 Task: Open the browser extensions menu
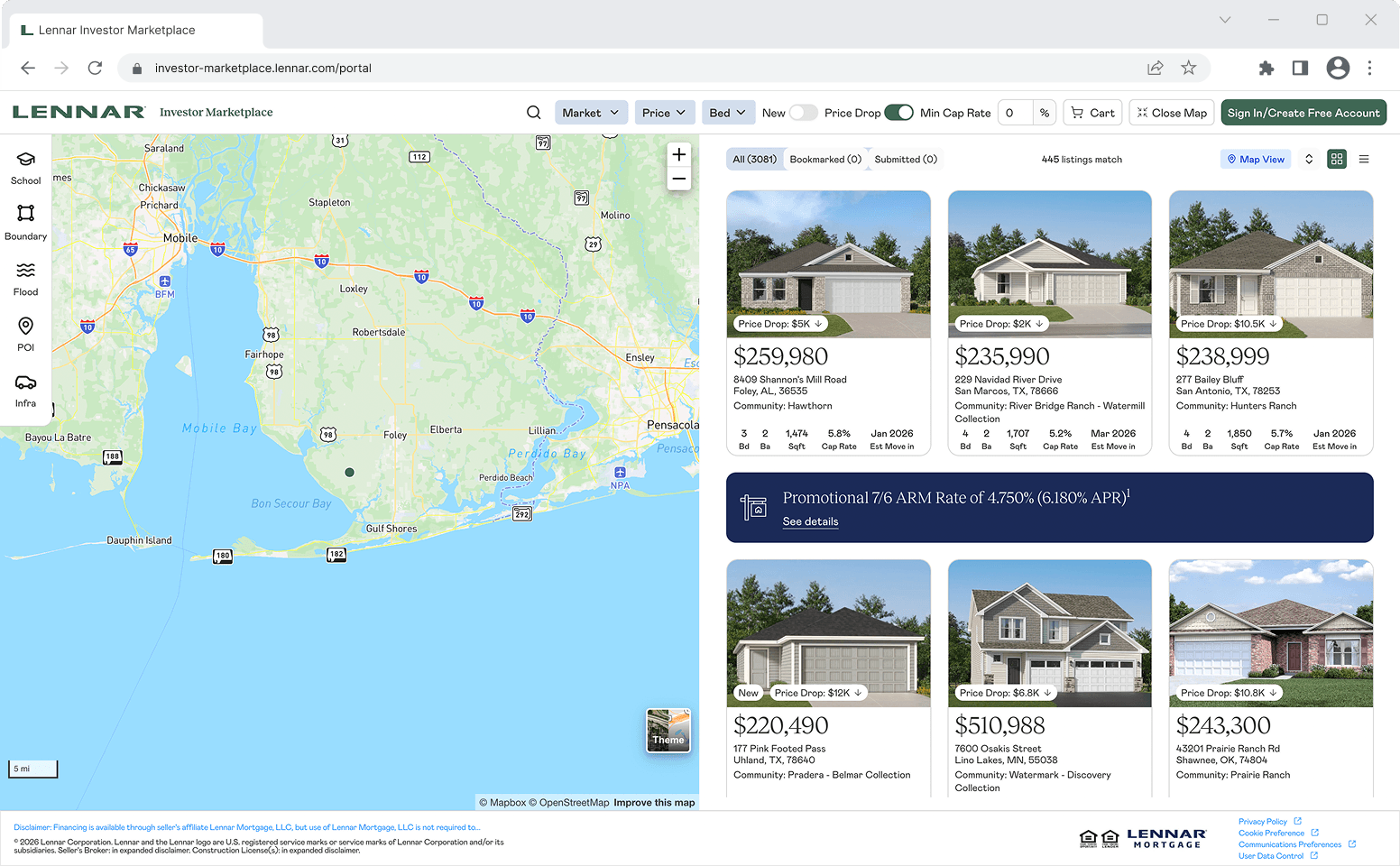click(x=1266, y=68)
